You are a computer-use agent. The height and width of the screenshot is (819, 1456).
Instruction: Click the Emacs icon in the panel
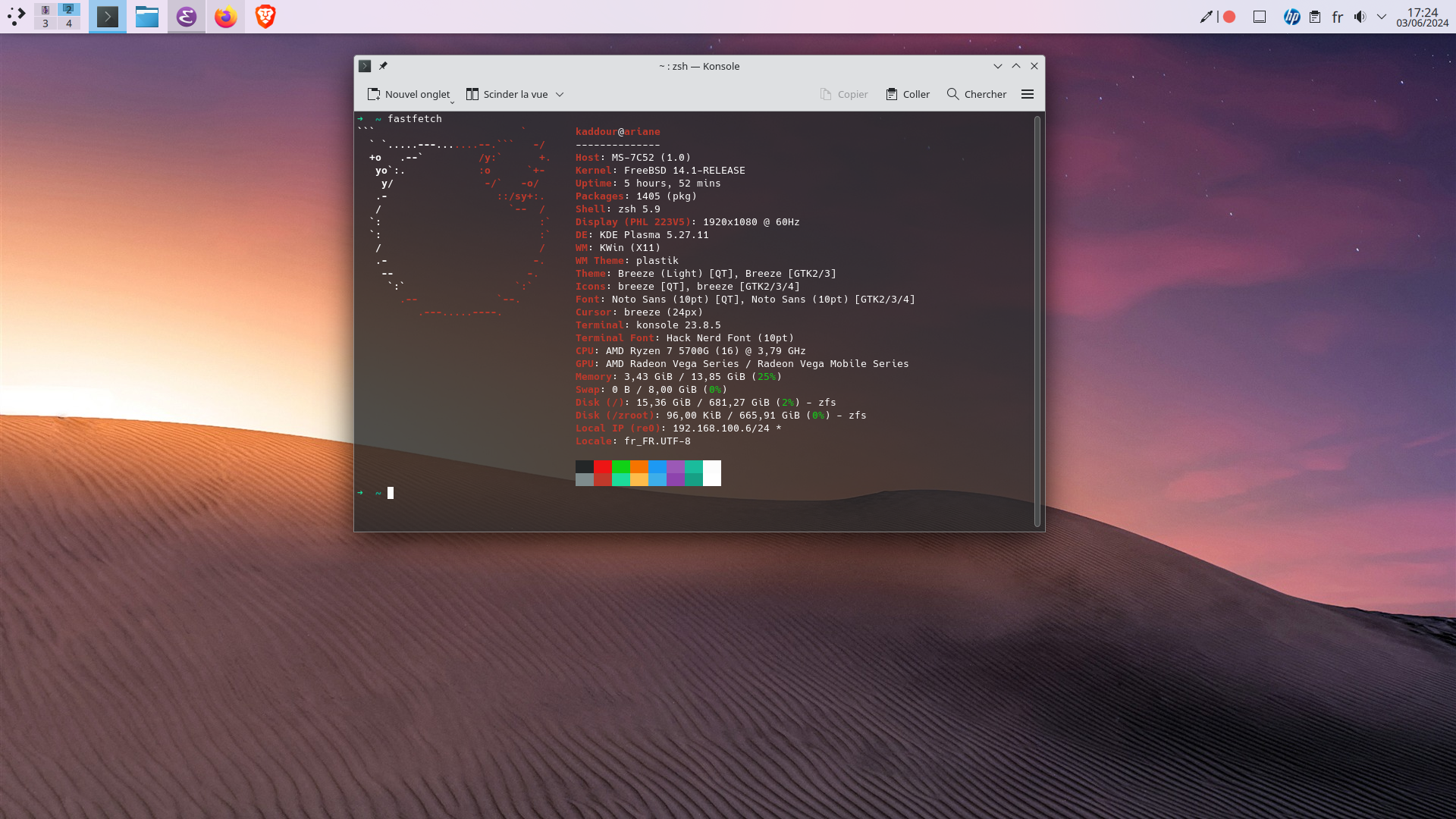click(187, 17)
